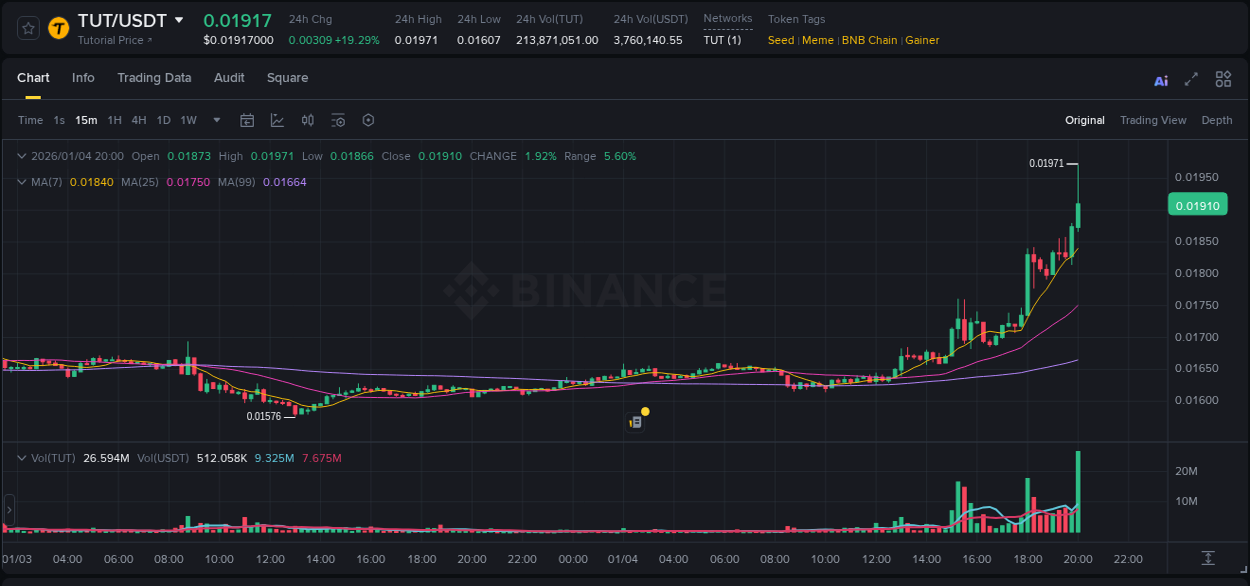Open chart settings via hexagon icon
The width and height of the screenshot is (1250, 586).
pyautogui.click(x=368, y=120)
